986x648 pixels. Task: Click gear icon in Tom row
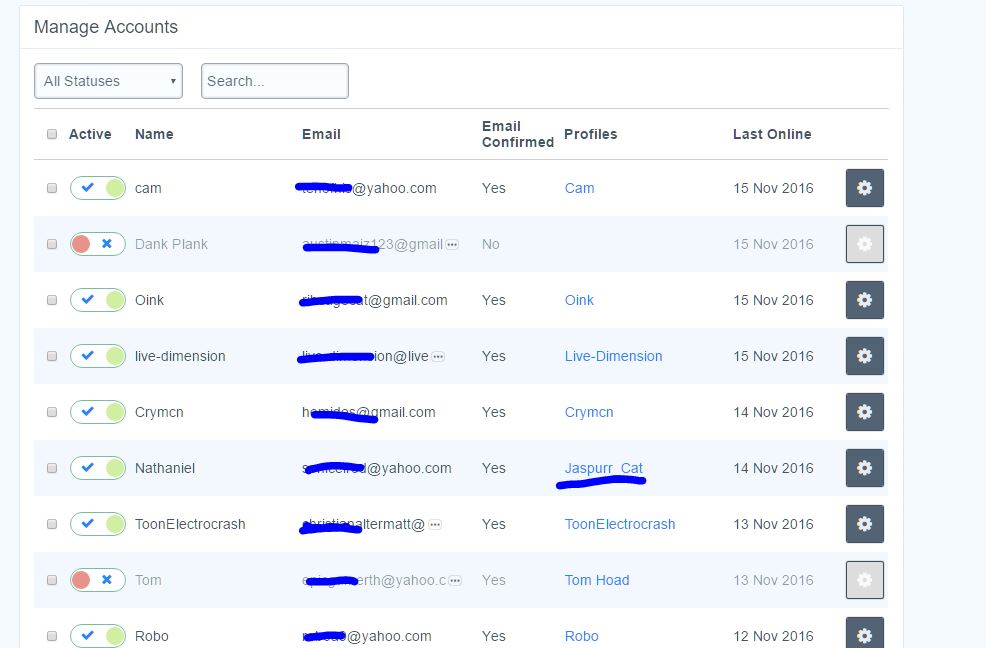pos(864,580)
